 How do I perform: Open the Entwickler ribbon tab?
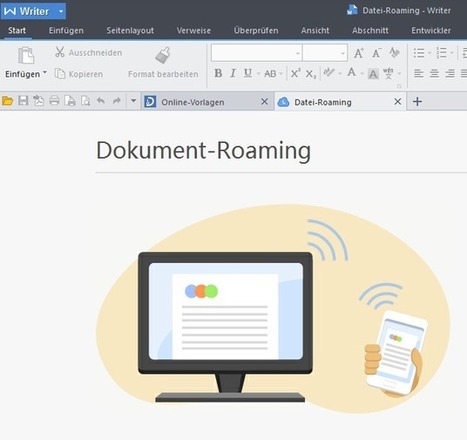[431, 31]
